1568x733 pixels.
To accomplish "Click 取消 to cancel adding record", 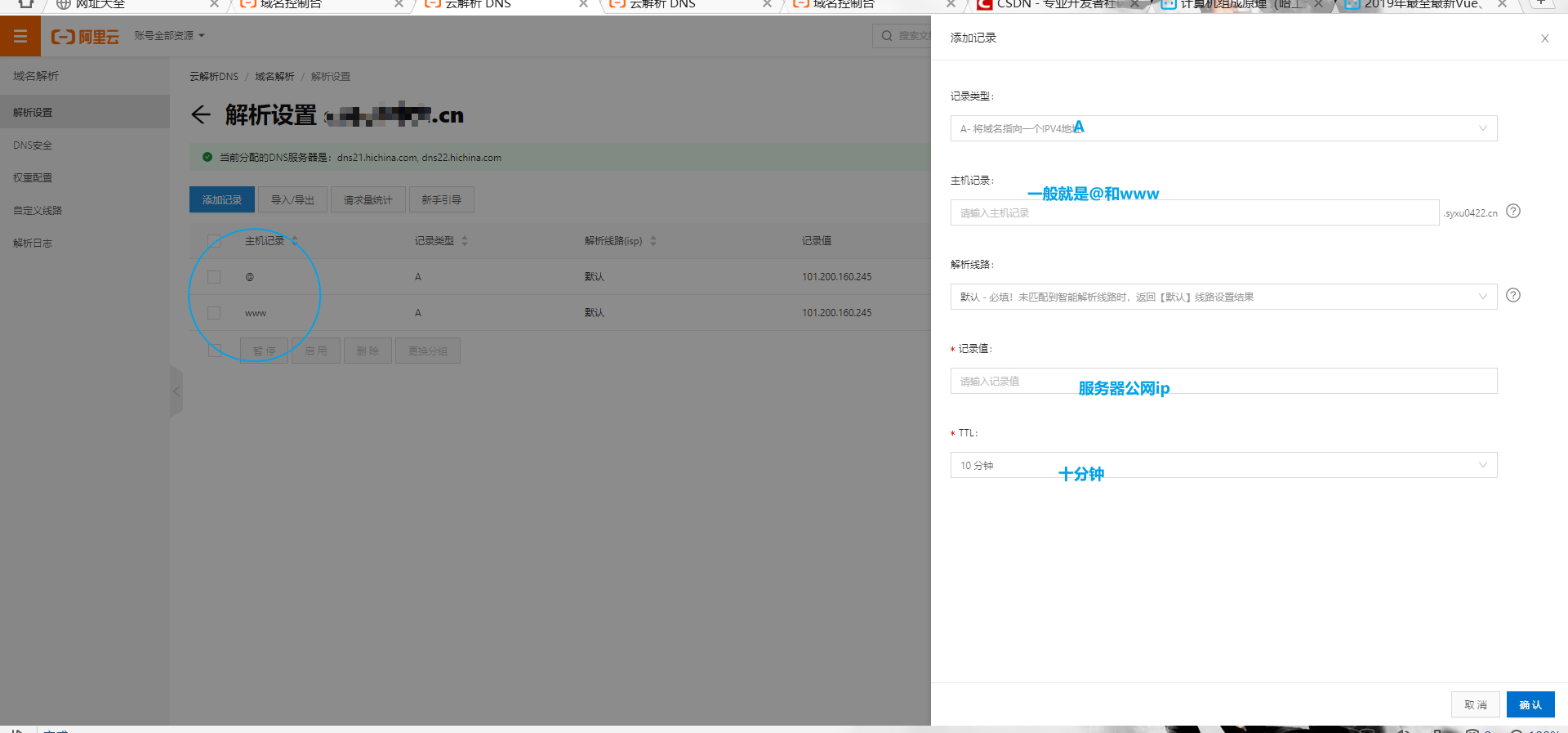I will [1476, 704].
